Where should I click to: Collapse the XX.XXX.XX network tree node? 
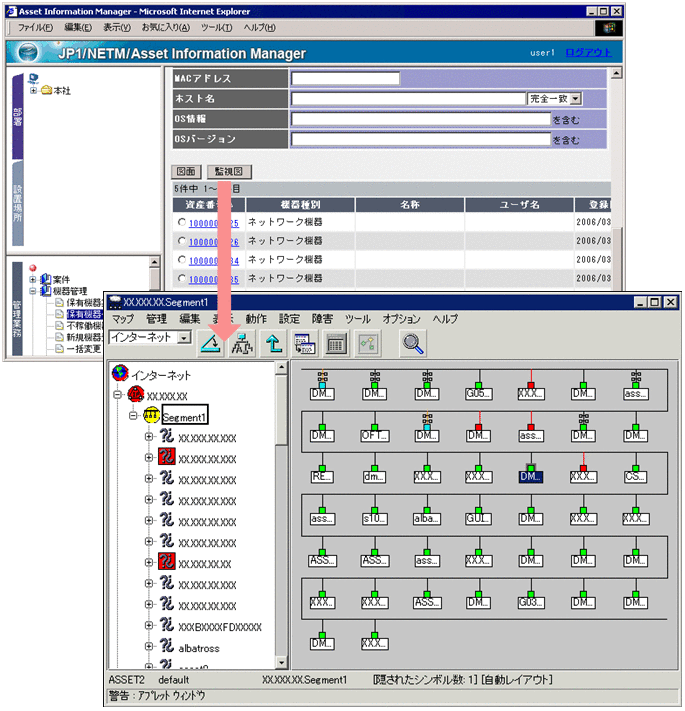[117, 394]
